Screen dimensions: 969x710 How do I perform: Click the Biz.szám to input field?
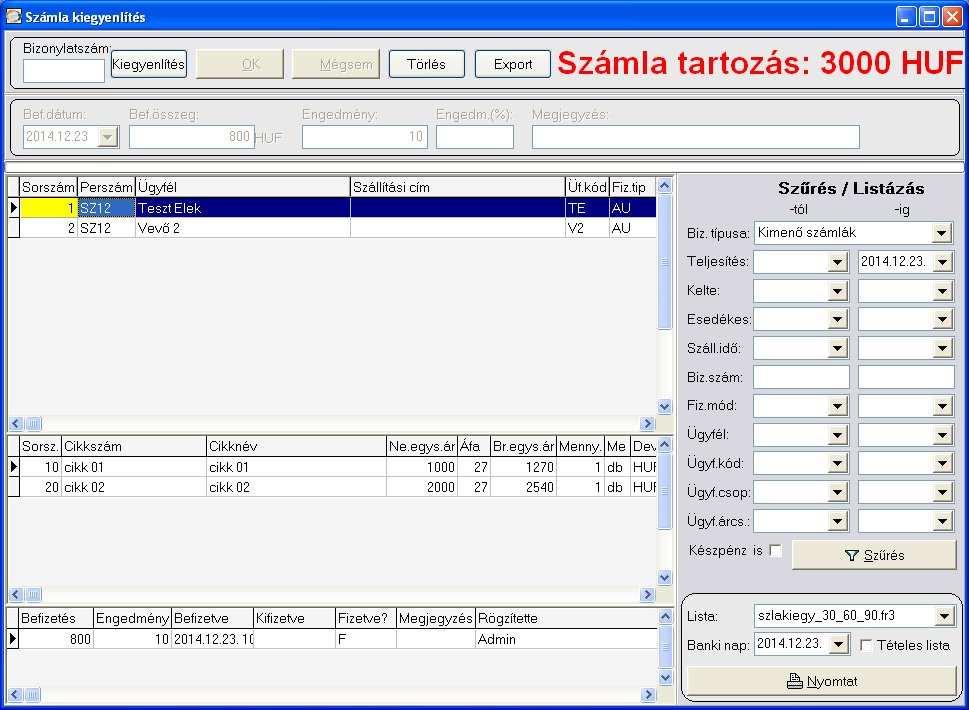(906, 377)
